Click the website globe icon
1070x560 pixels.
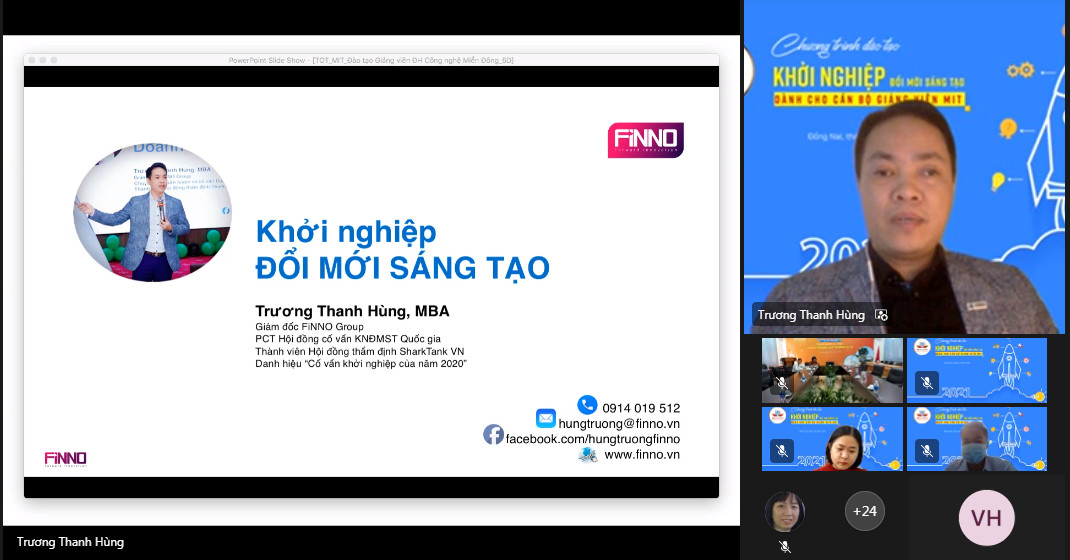point(588,455)
